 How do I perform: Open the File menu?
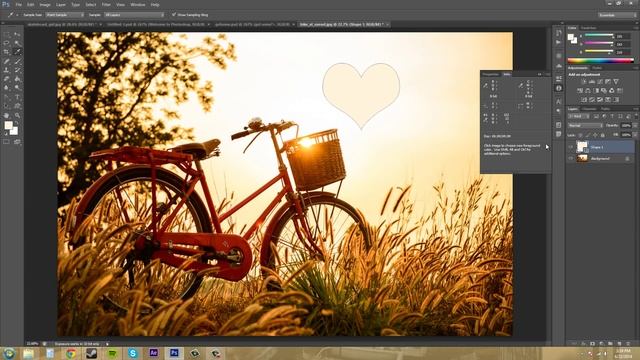(18, 4)
